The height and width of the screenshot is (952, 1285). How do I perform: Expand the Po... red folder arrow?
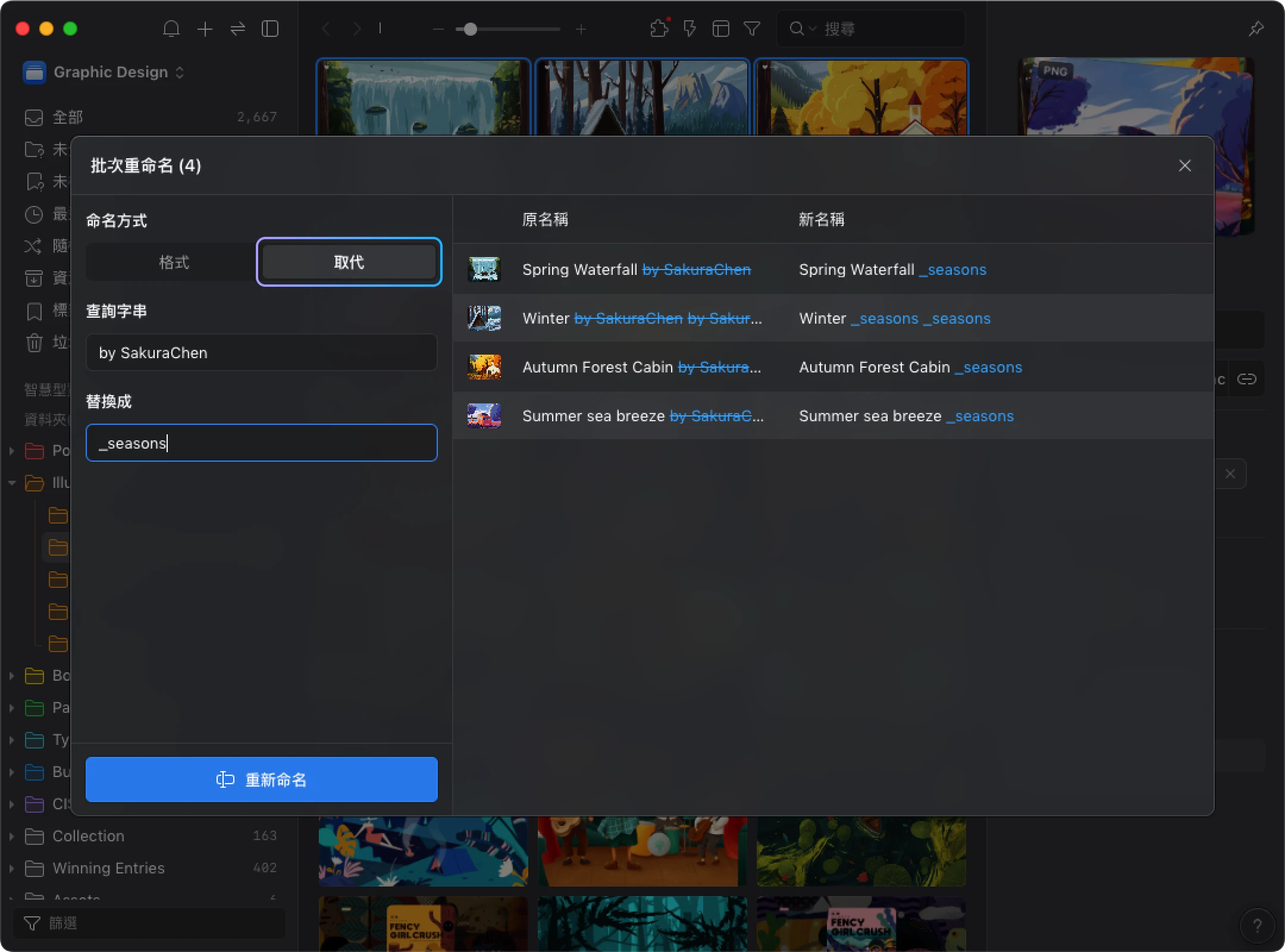tap(11, 450)
